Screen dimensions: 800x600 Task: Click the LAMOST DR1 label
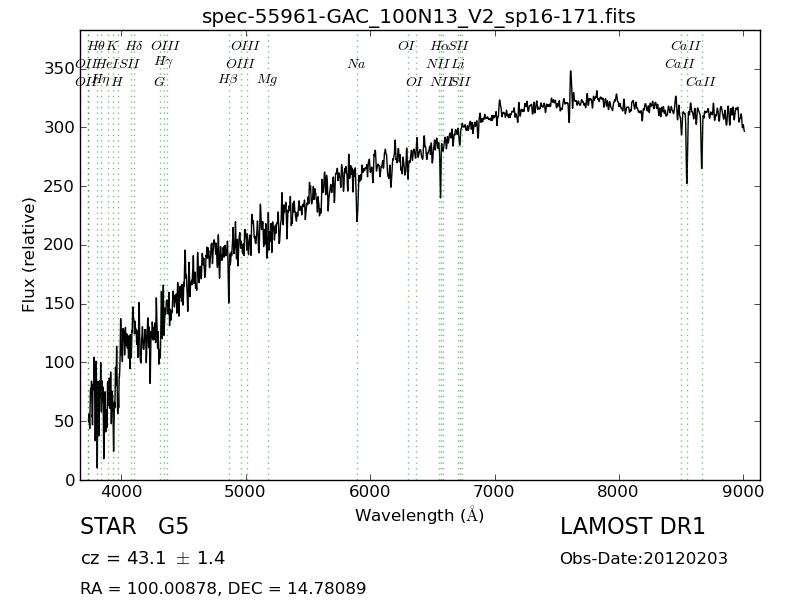pyautogui.click(x=632, y=527)
